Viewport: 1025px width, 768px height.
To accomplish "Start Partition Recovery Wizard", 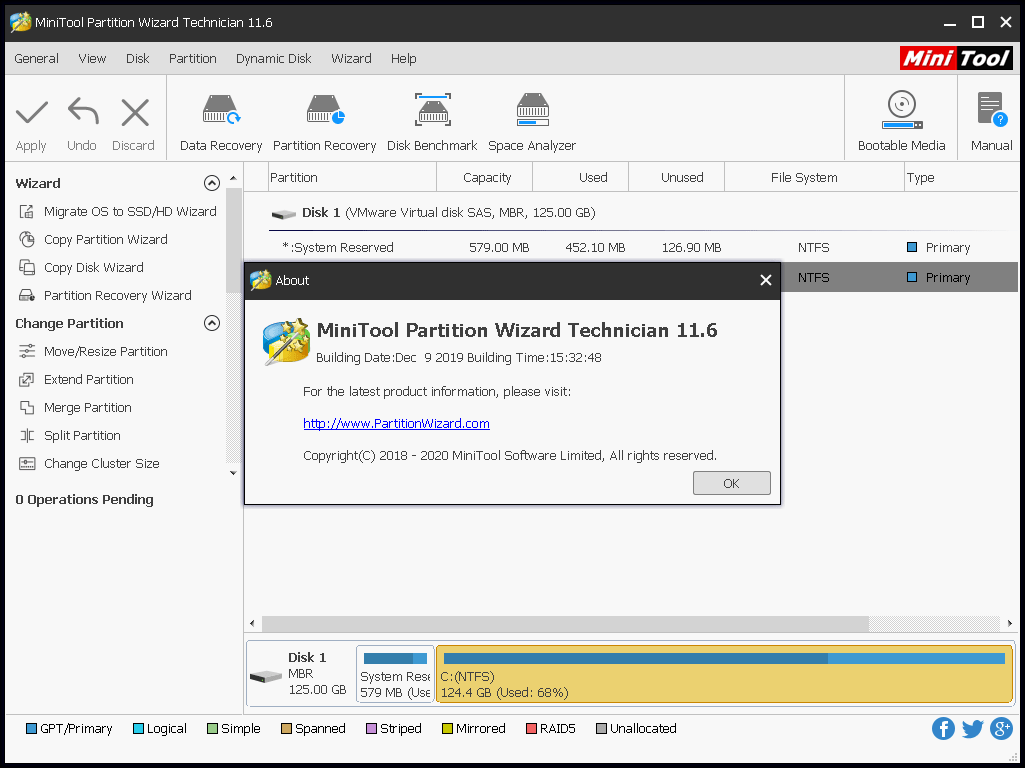I will pos(105,296).
